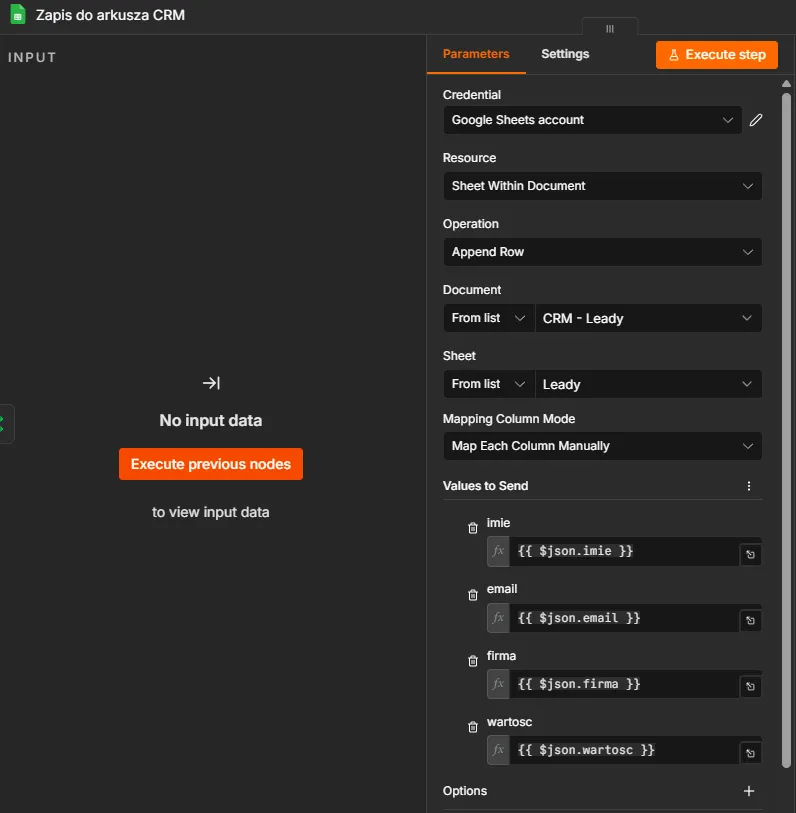
Task: Delete the wartosc field trash icon
Action: point(472,727)
